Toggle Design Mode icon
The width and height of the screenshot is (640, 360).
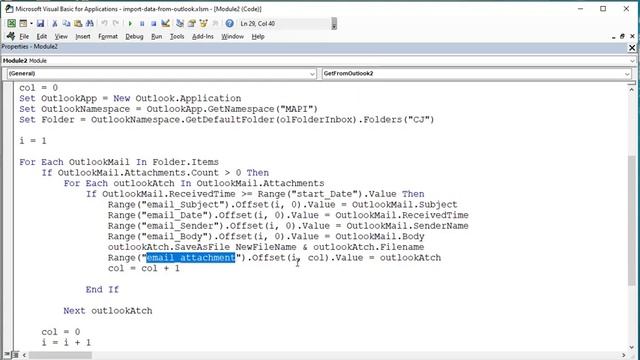(165, 24)
